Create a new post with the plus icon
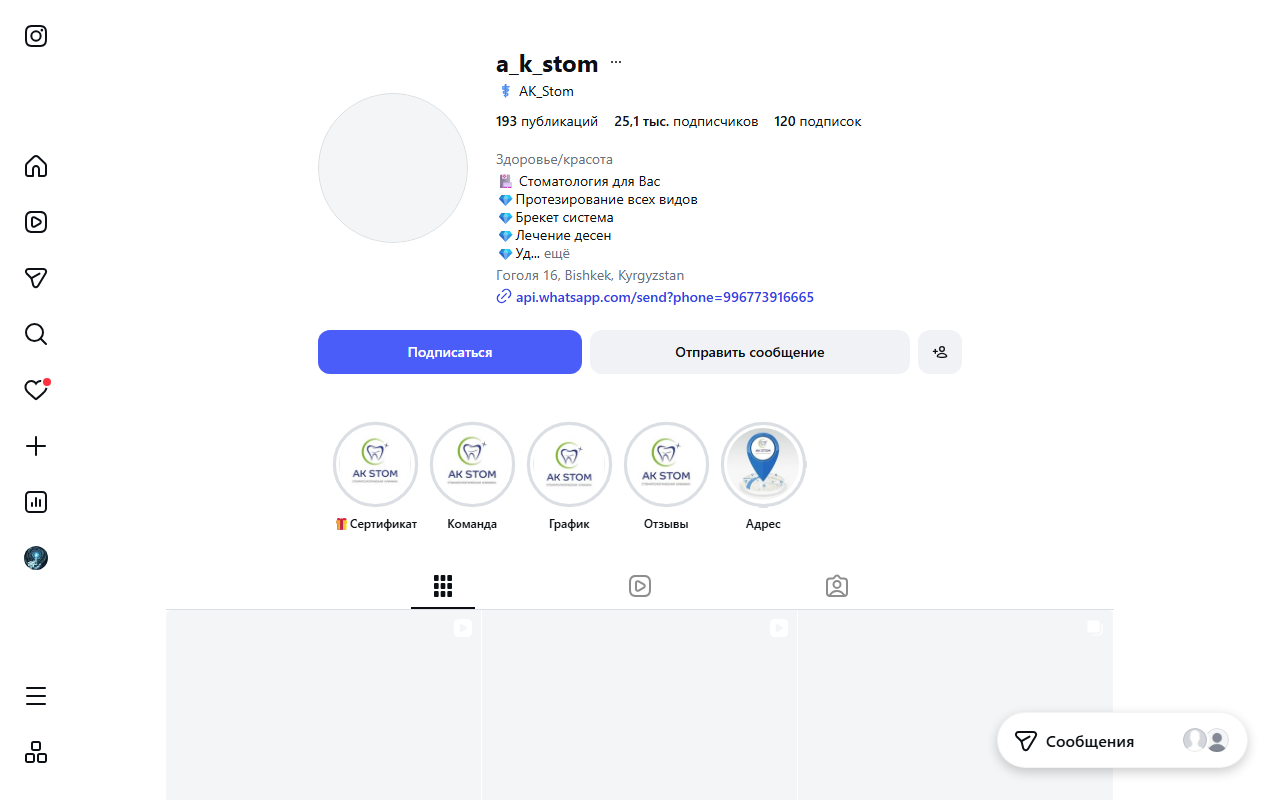The image size is (1280, 800). tap(36, 446)
